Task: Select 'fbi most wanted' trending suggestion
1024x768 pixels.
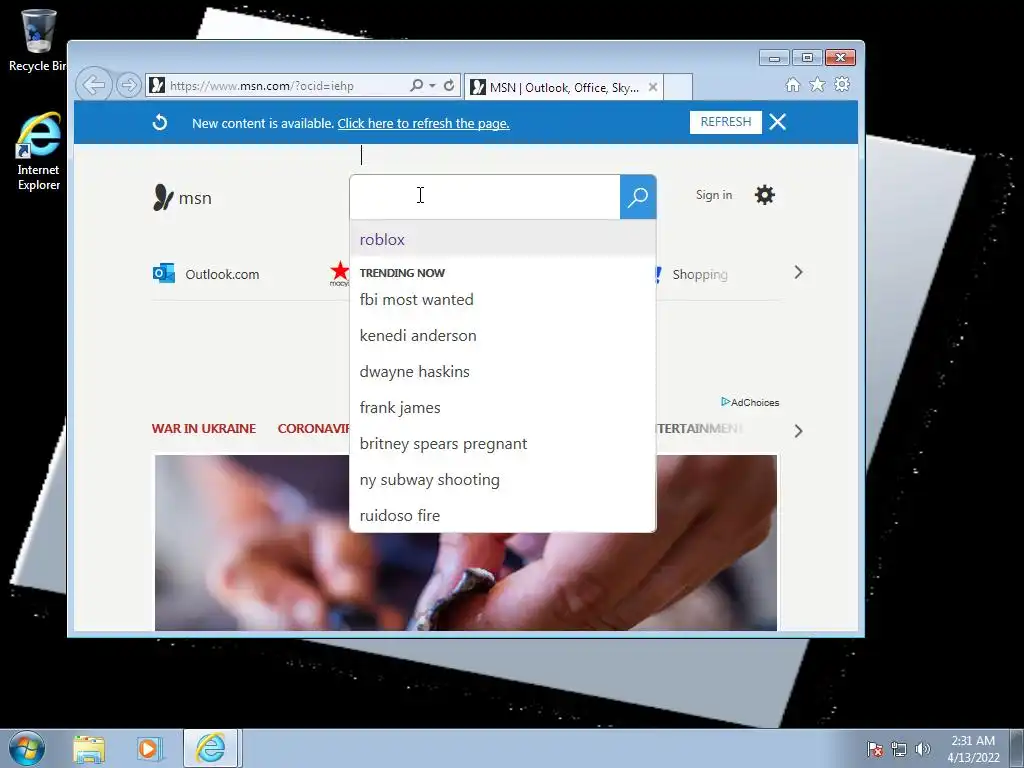Action: pos(503,300)
